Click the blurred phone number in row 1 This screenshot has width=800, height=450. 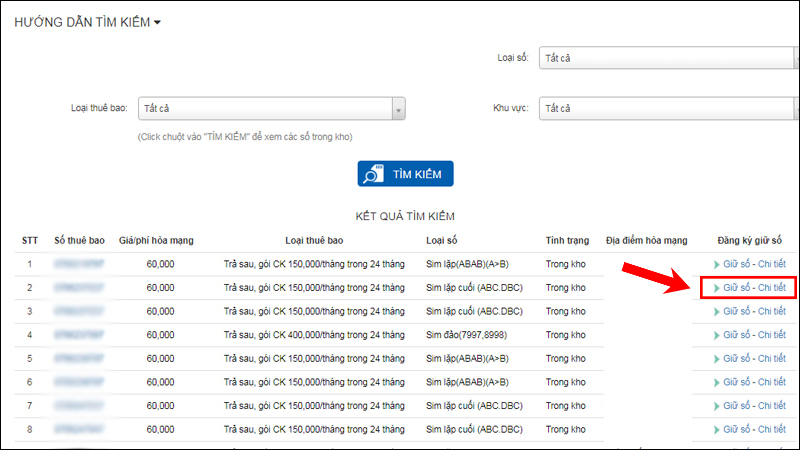coord(79,264)
